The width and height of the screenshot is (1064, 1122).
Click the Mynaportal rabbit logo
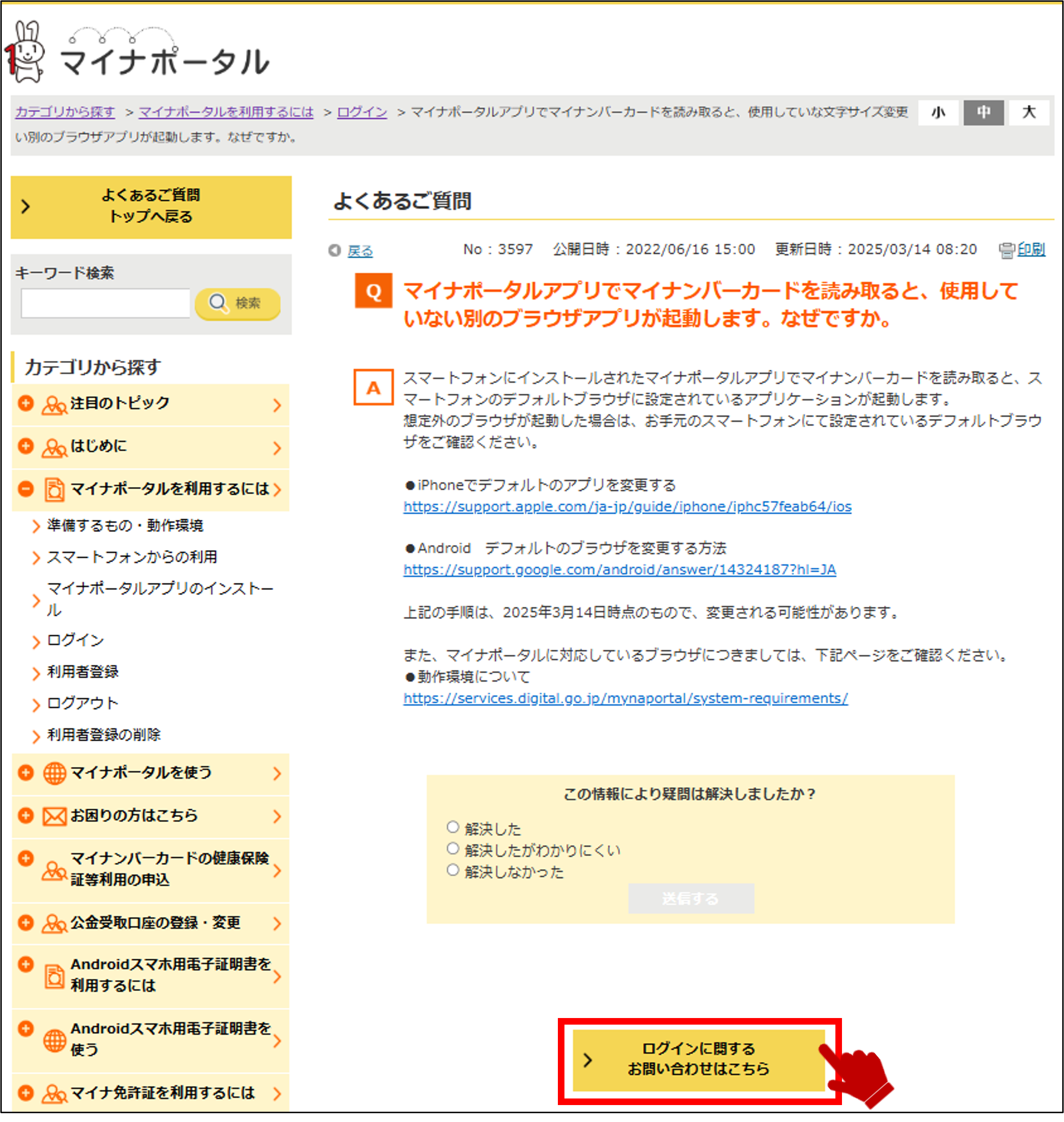coord(24,52)
